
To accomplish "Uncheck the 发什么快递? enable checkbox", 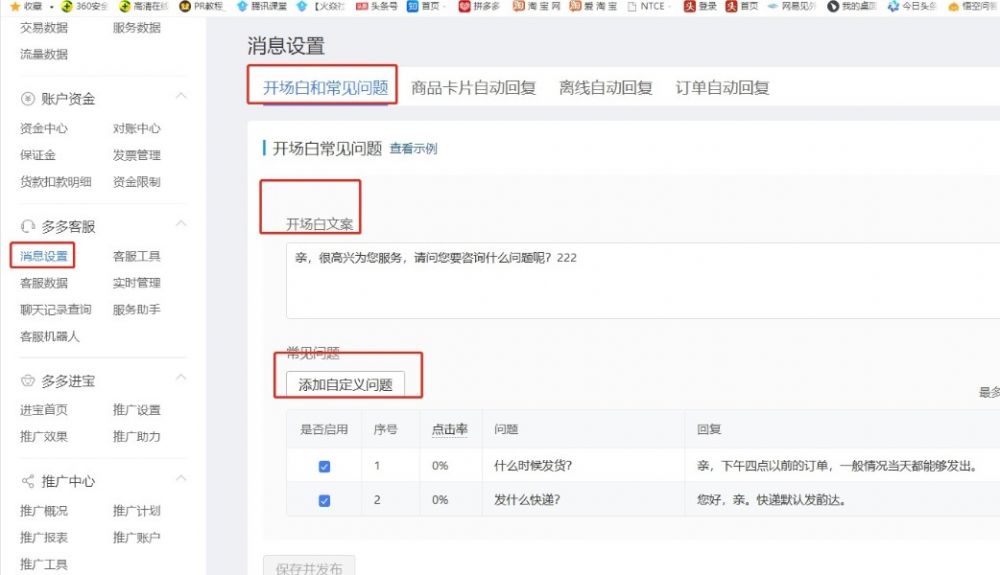I will click(324, 500).
